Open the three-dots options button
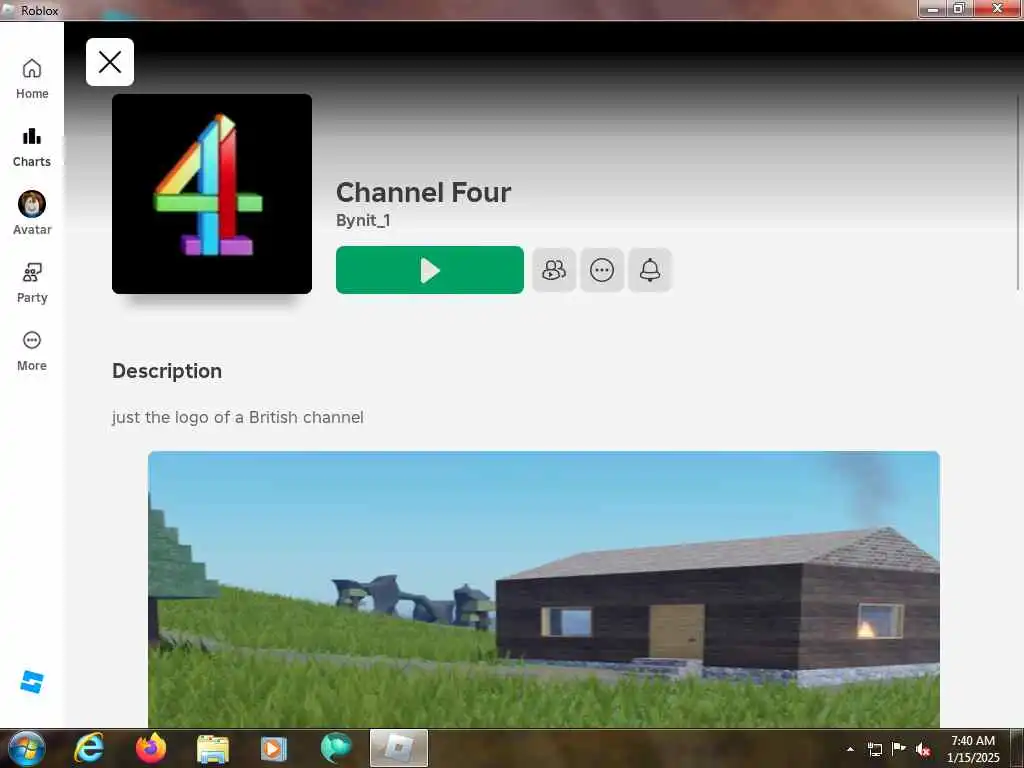Viewport: 1024px width, 768px height. [x=601, y=270]
